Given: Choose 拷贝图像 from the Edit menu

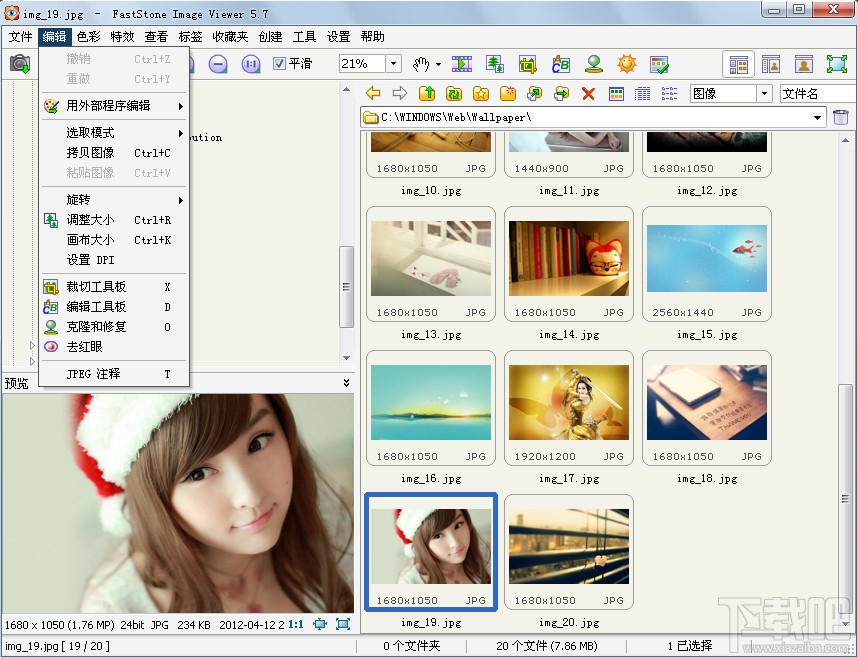Looking at the screenshot, I should pos(90,153).
